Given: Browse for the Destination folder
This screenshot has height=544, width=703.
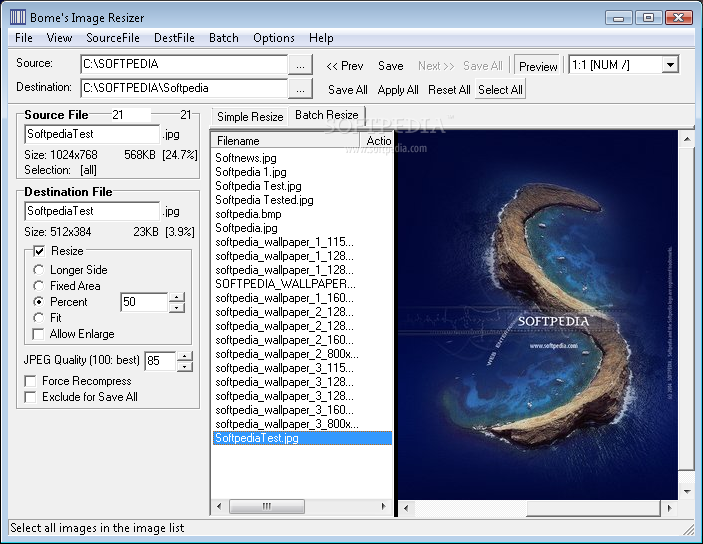Looking at the screenshot, I should [300, 89].
